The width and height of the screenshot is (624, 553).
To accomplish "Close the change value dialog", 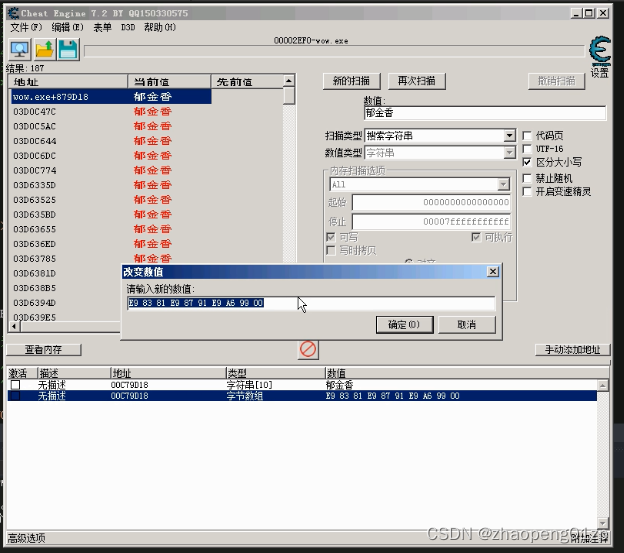I will point(493,271).
